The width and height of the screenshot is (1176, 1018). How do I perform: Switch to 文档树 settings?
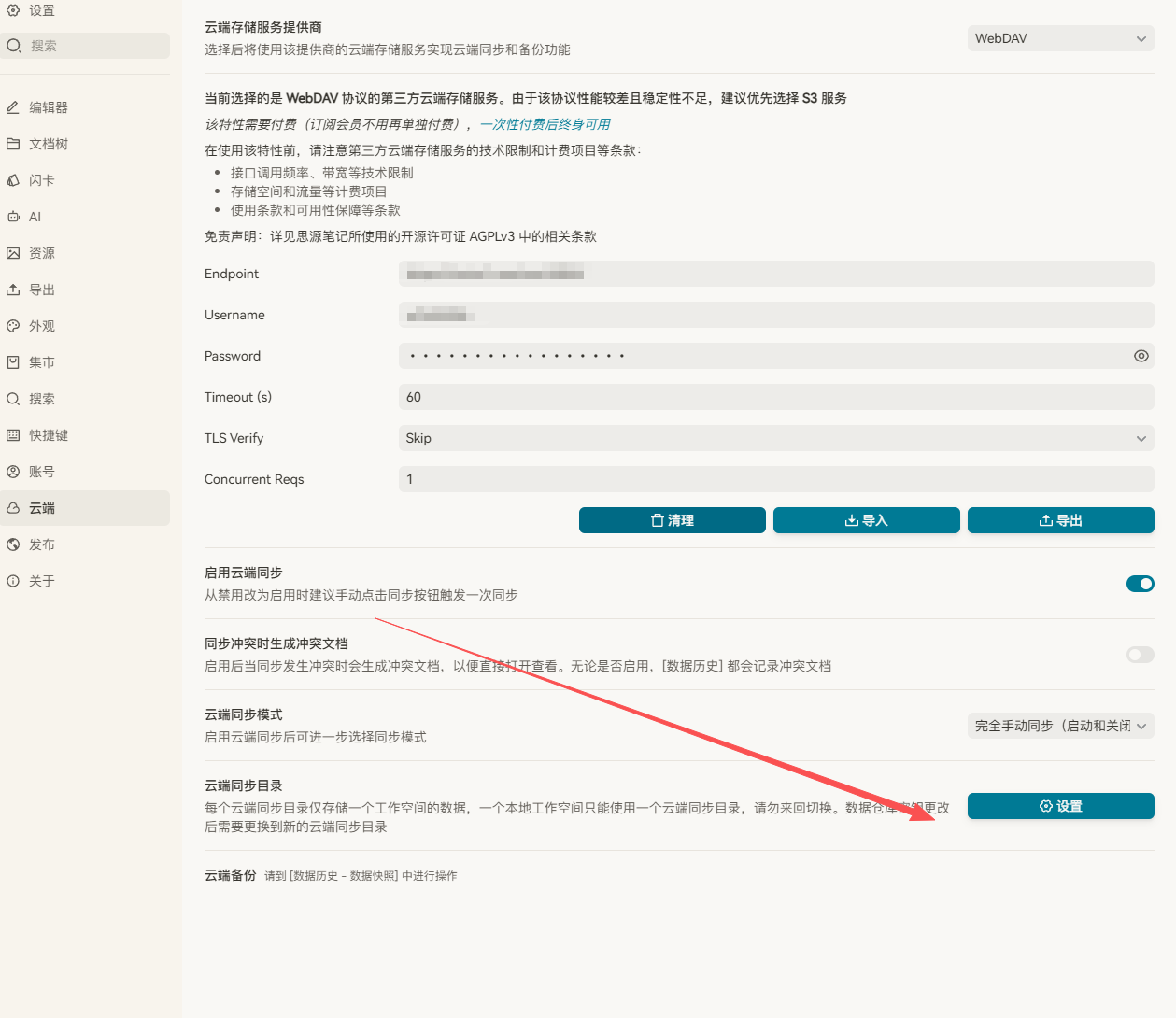tap(85, 144)
